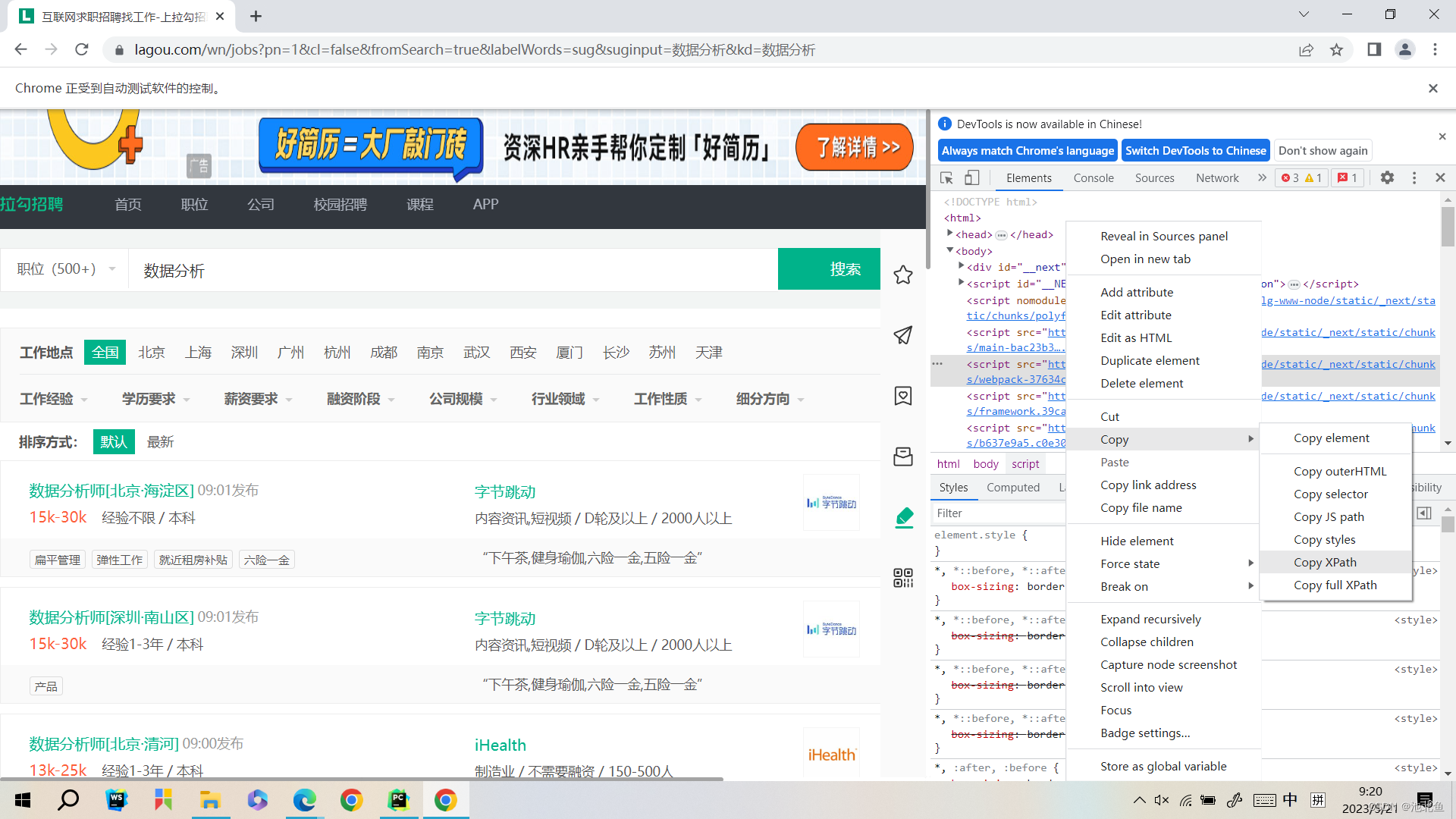The width and height of the screenshot is (1456, 819).
Task: Click the inspect element icon
Action: coord(947,178)
